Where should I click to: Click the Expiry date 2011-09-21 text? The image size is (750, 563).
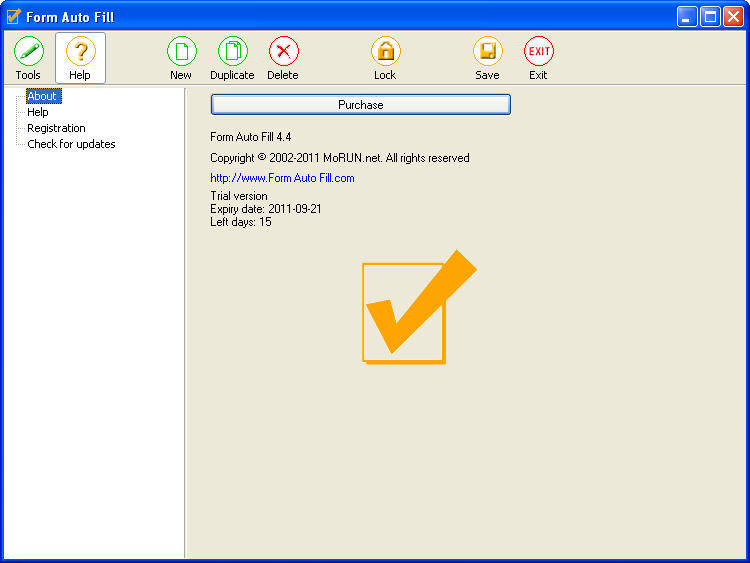(266, 209)
